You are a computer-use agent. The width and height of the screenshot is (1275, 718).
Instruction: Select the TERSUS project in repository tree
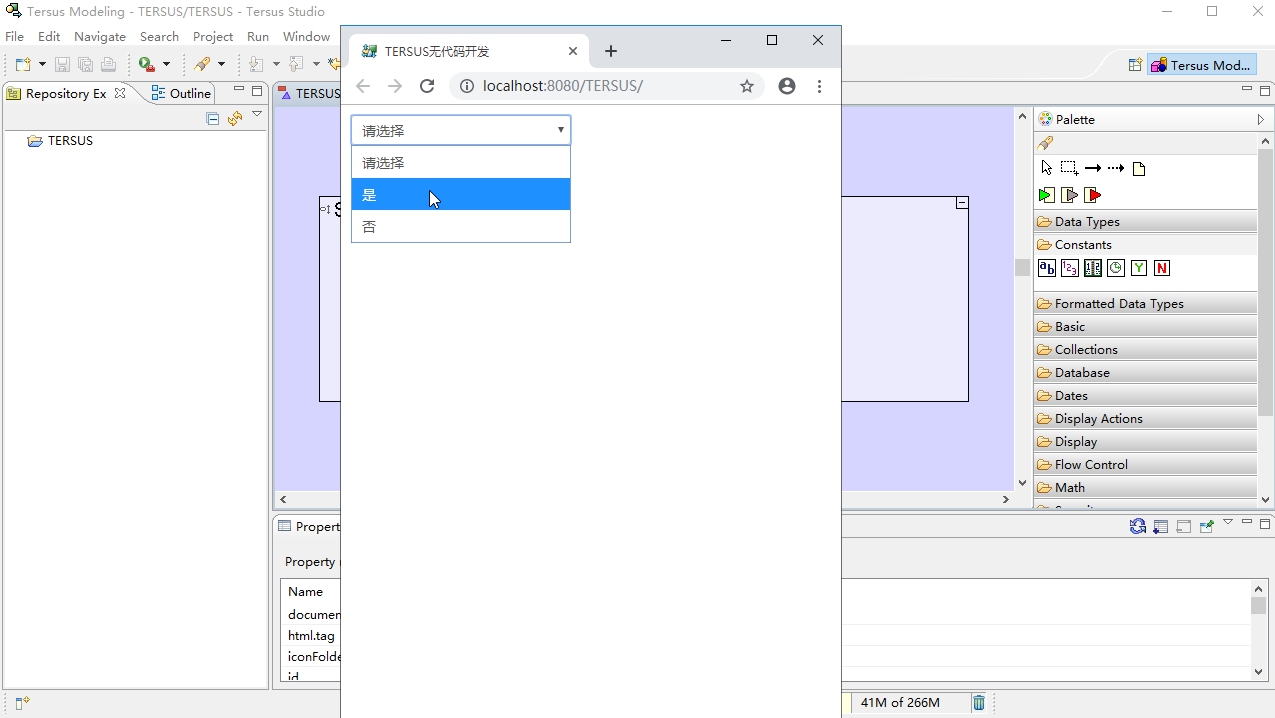click(x=70, y=141)
